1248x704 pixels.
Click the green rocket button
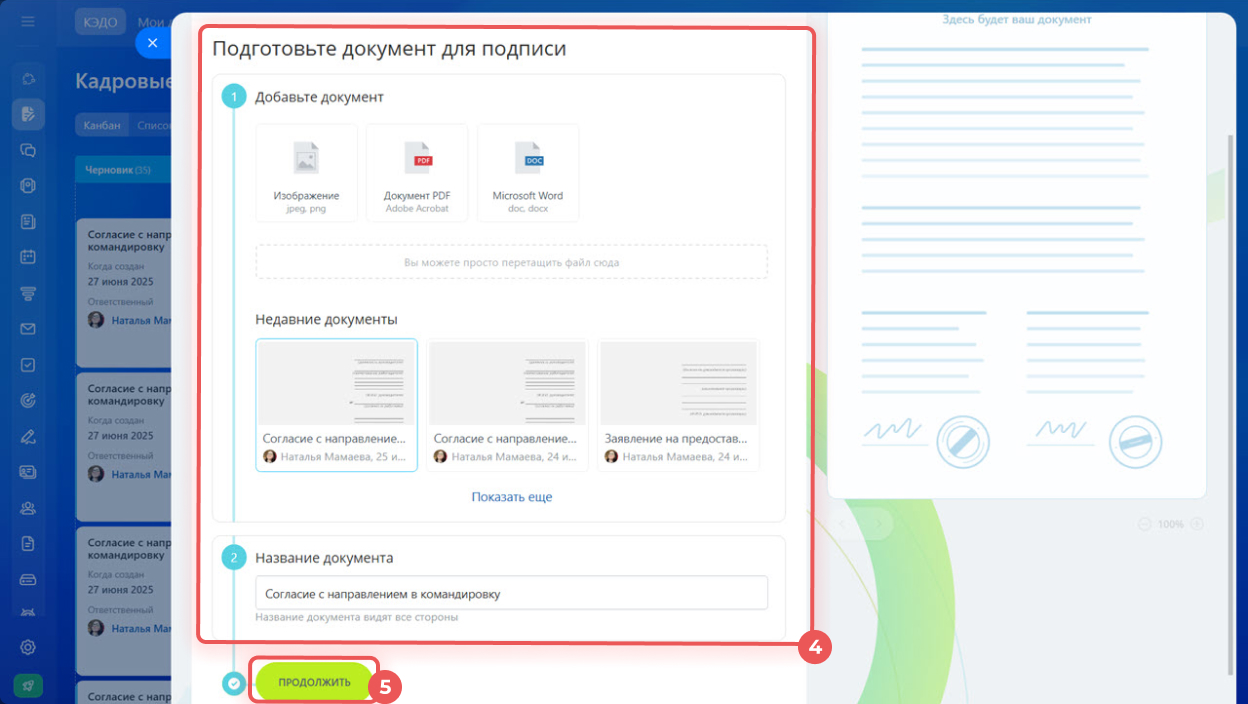pyautogui.click(x=28, y=685)
